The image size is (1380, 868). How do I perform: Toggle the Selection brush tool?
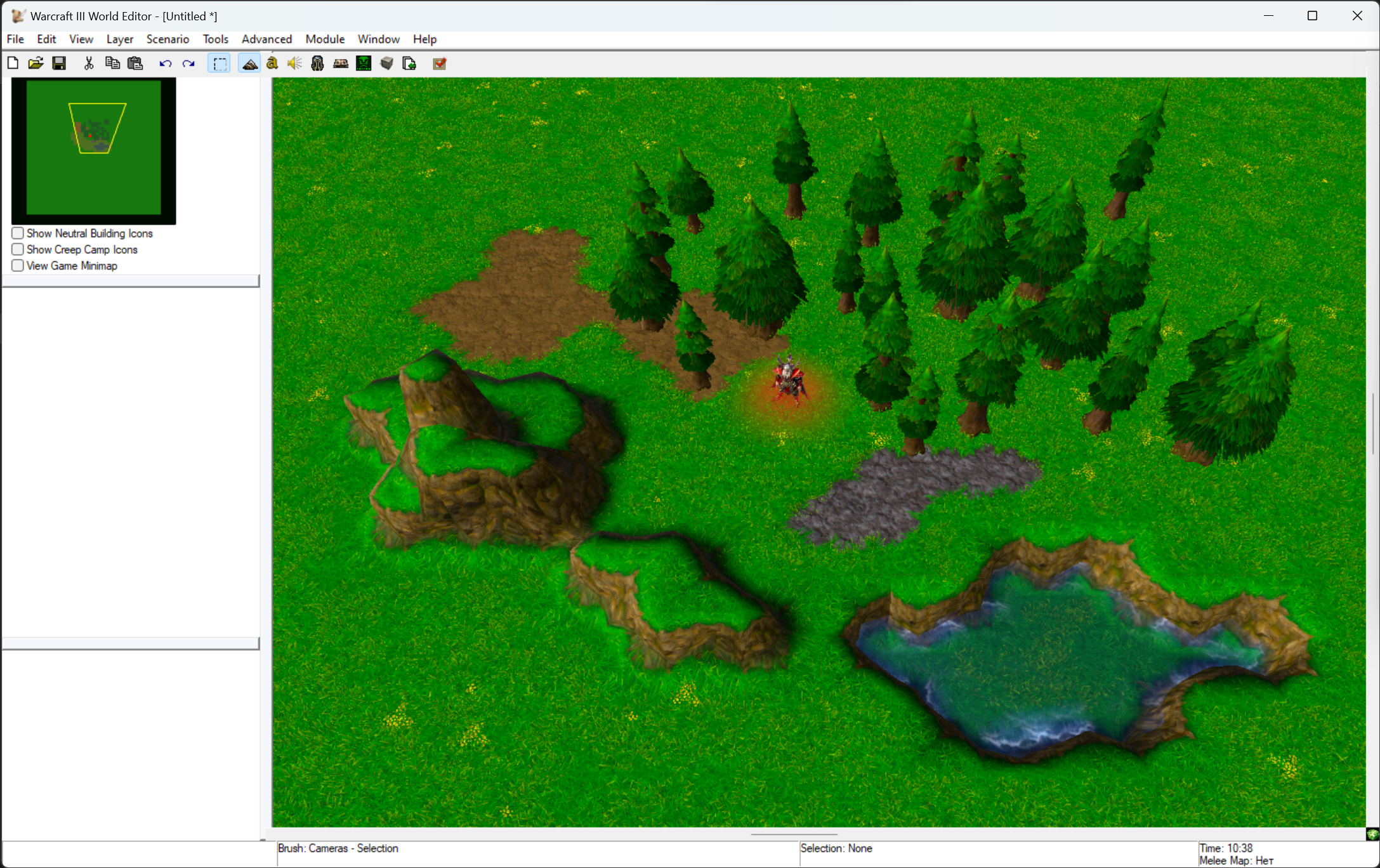click(220, 63)
